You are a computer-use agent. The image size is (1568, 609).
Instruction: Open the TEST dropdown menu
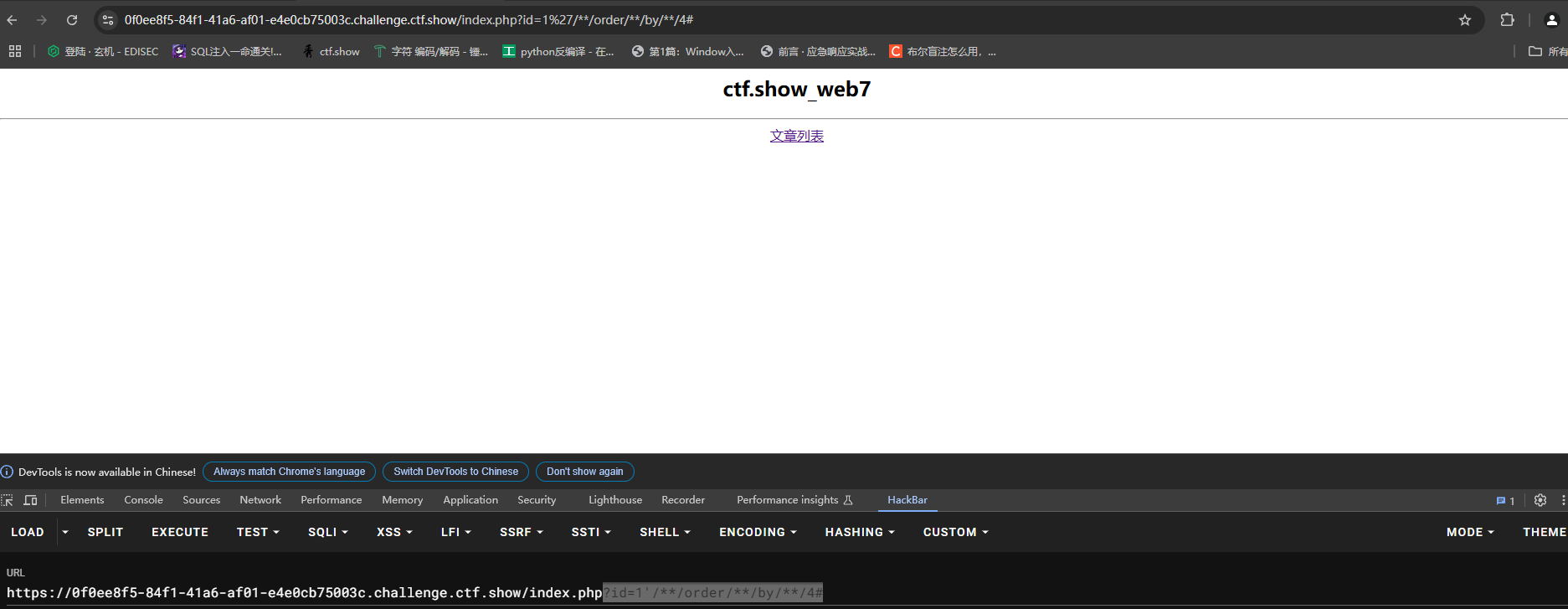pyautogui.click(x=258, y=532)
